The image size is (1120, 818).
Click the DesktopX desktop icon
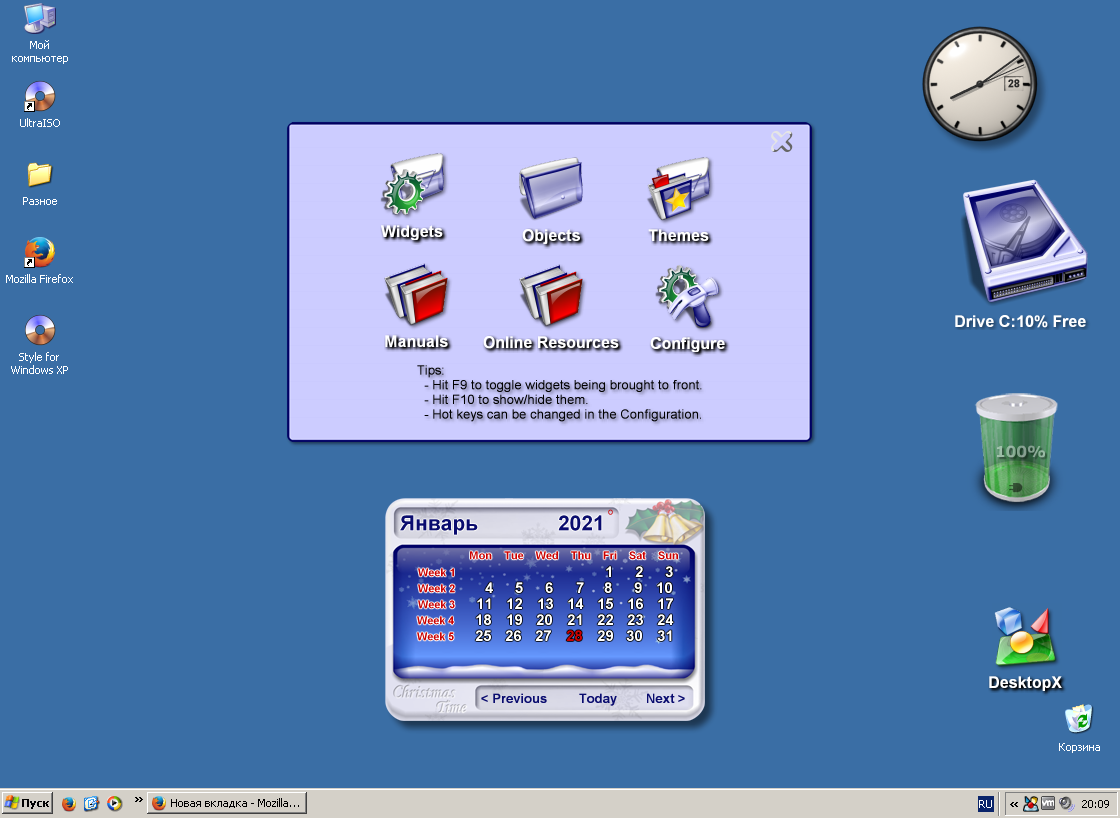tap(1025, 640)
